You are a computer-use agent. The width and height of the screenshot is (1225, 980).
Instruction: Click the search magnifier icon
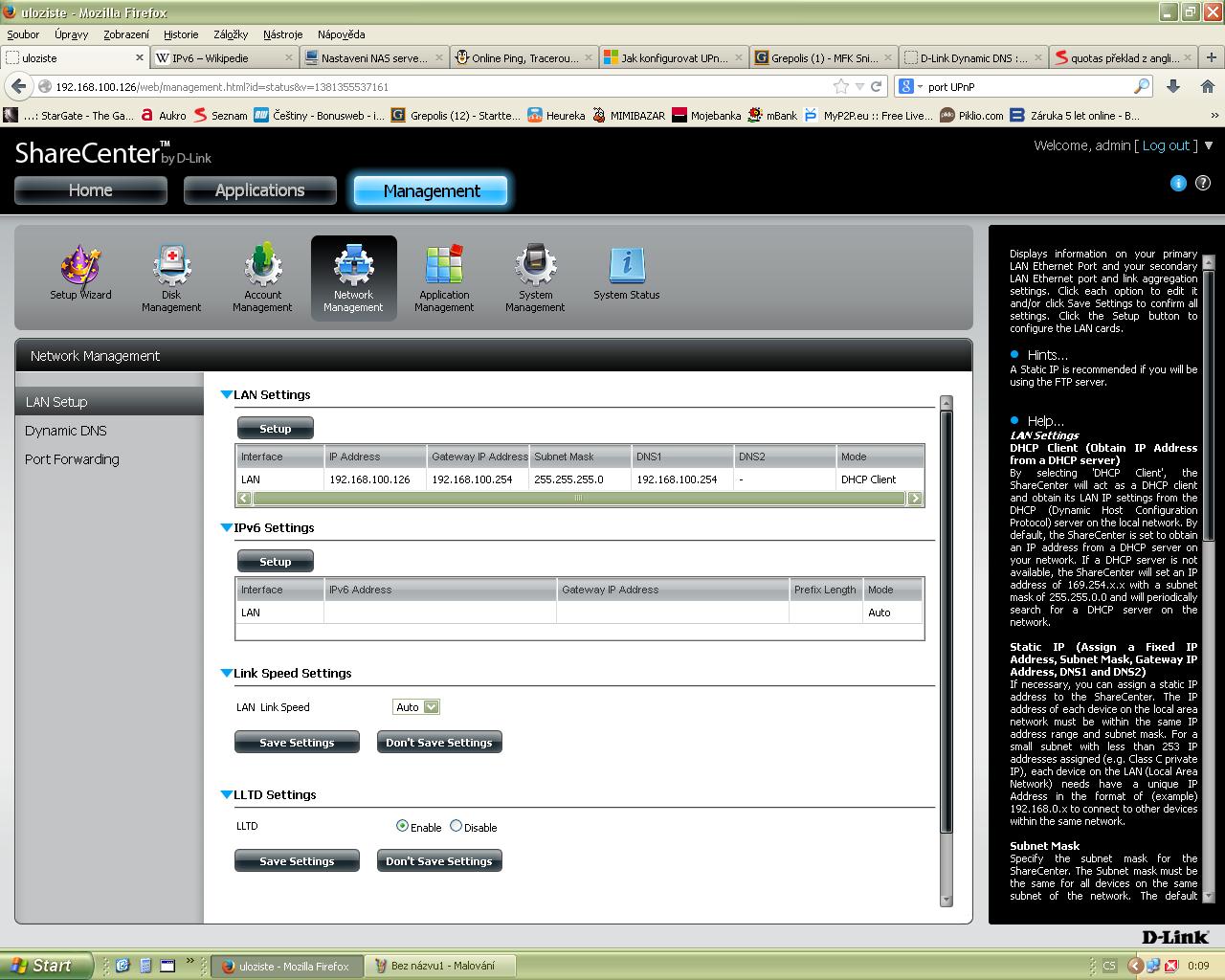click(1141, 86)
